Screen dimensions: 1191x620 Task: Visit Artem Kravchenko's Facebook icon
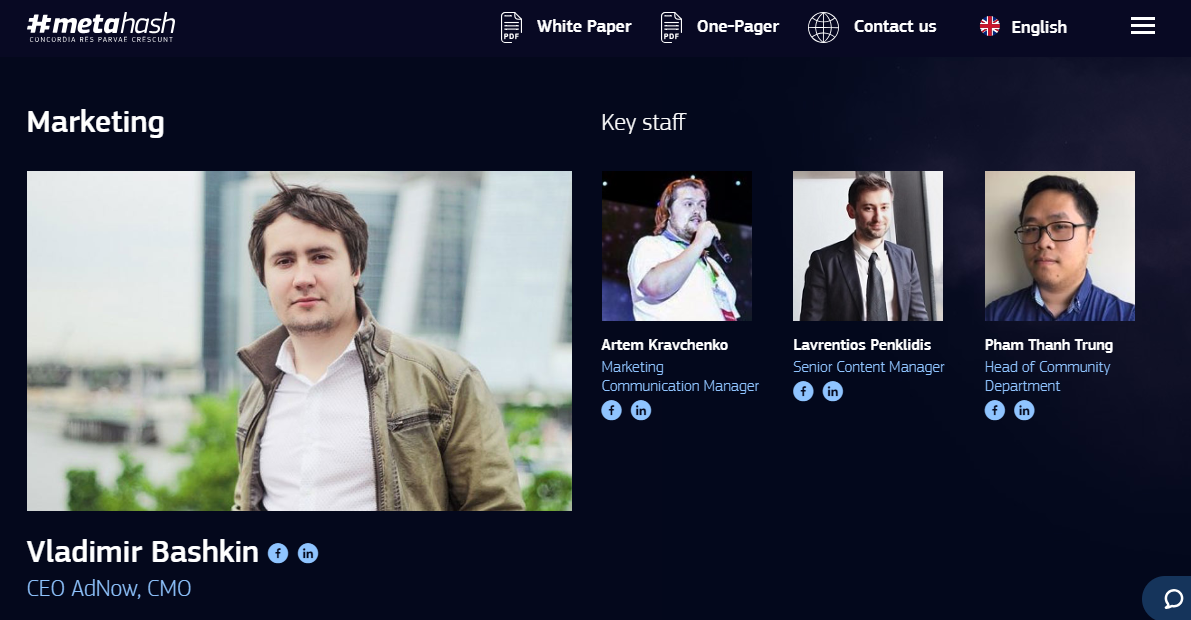tap(611, 410)
